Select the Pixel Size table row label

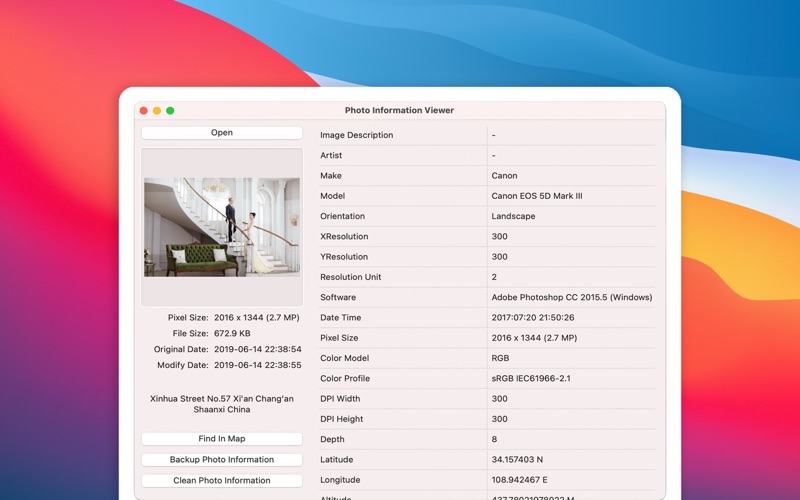tap(339, 338)
